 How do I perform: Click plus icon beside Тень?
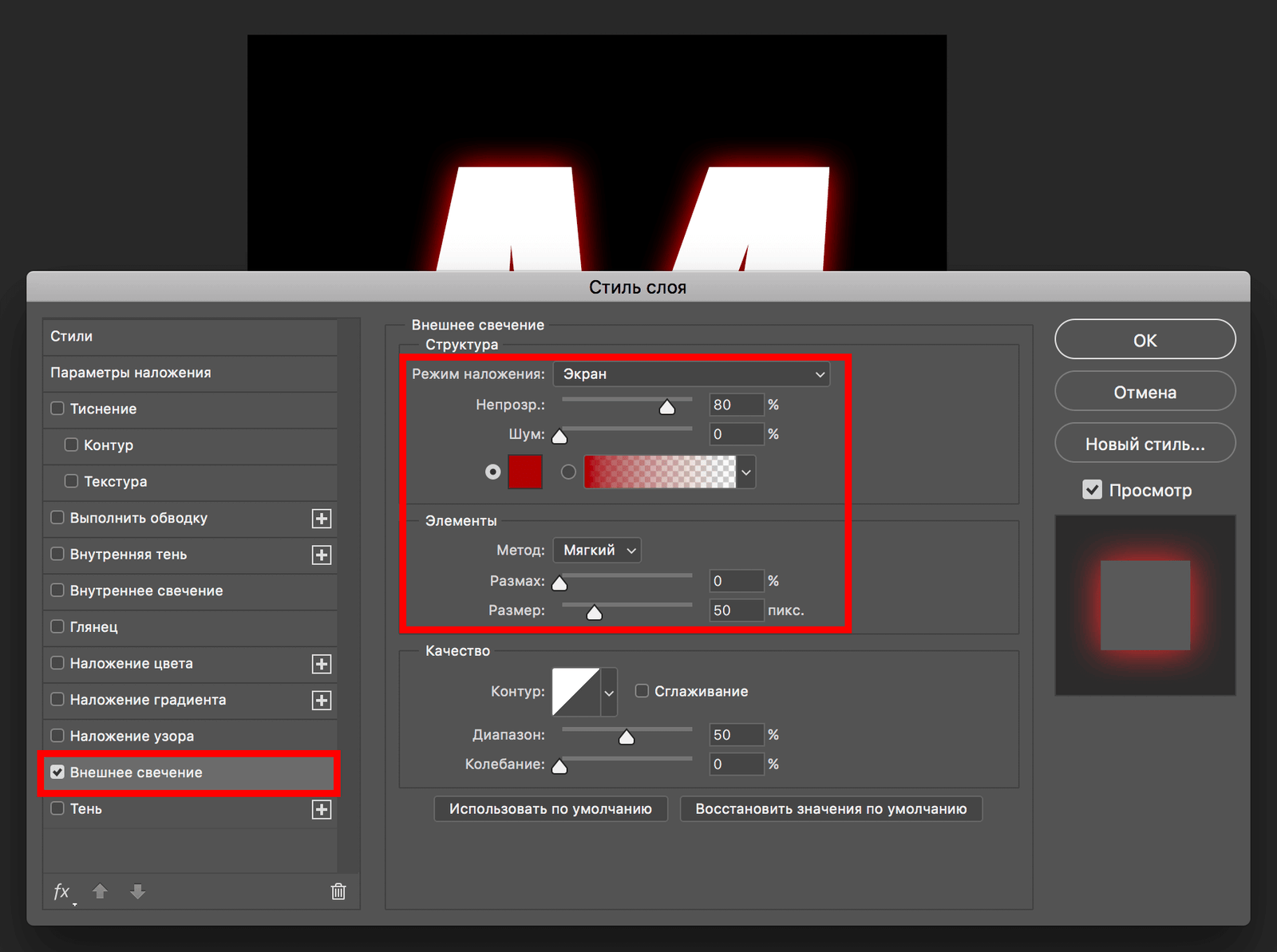click(x=322, y=809)
